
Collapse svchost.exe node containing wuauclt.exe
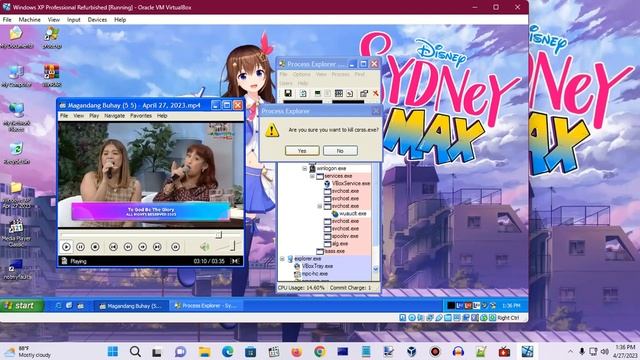(320, 207)
